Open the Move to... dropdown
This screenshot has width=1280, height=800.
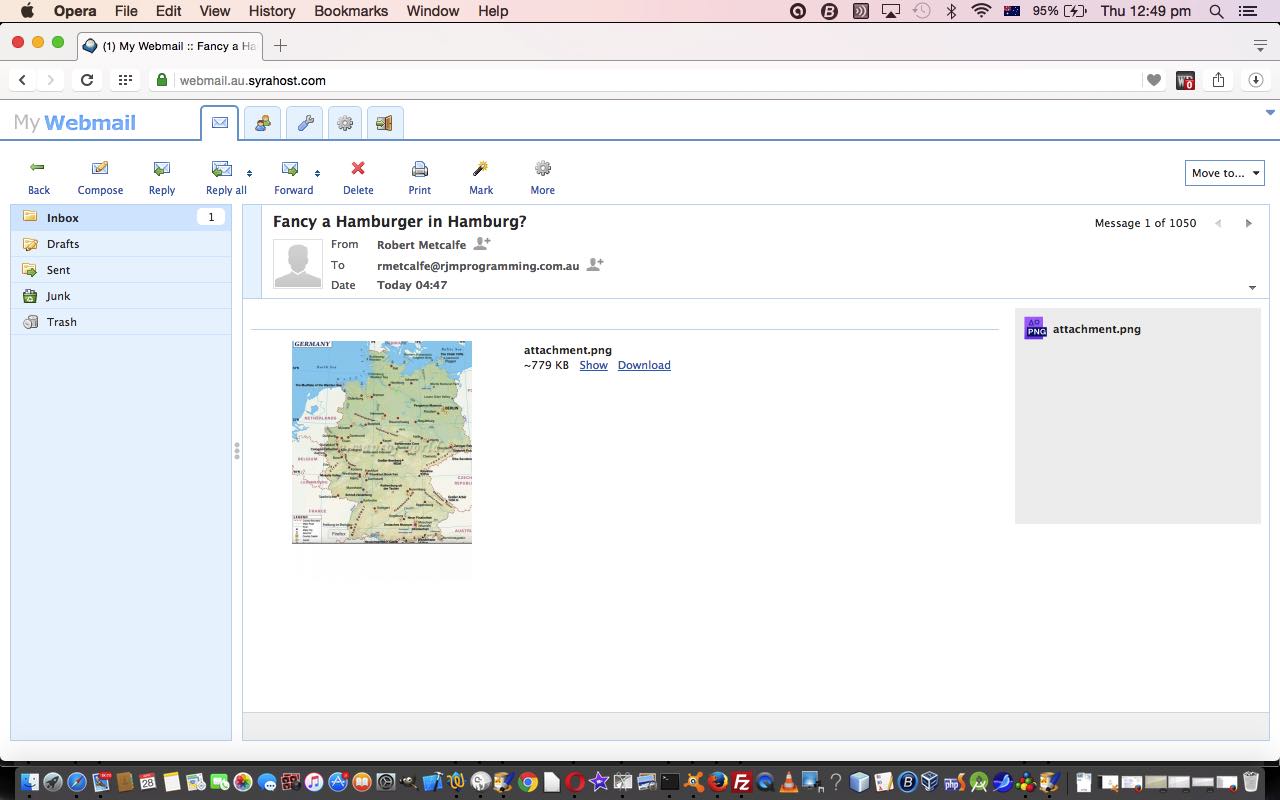1225,173
